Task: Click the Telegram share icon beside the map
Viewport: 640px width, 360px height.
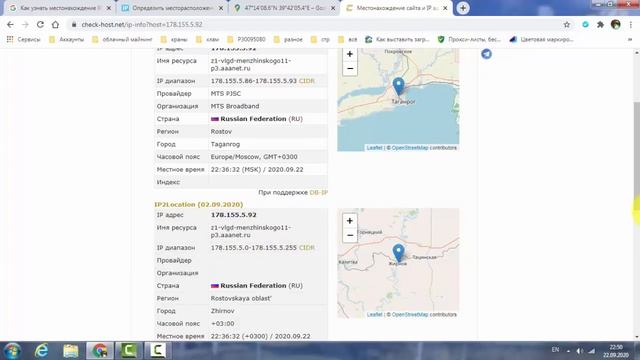Action: 486,54
